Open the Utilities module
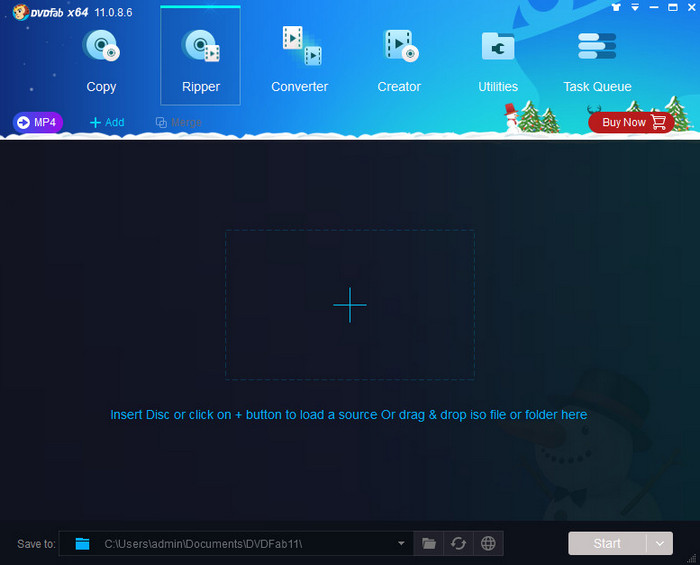700x565 pixels. point(498,61)
